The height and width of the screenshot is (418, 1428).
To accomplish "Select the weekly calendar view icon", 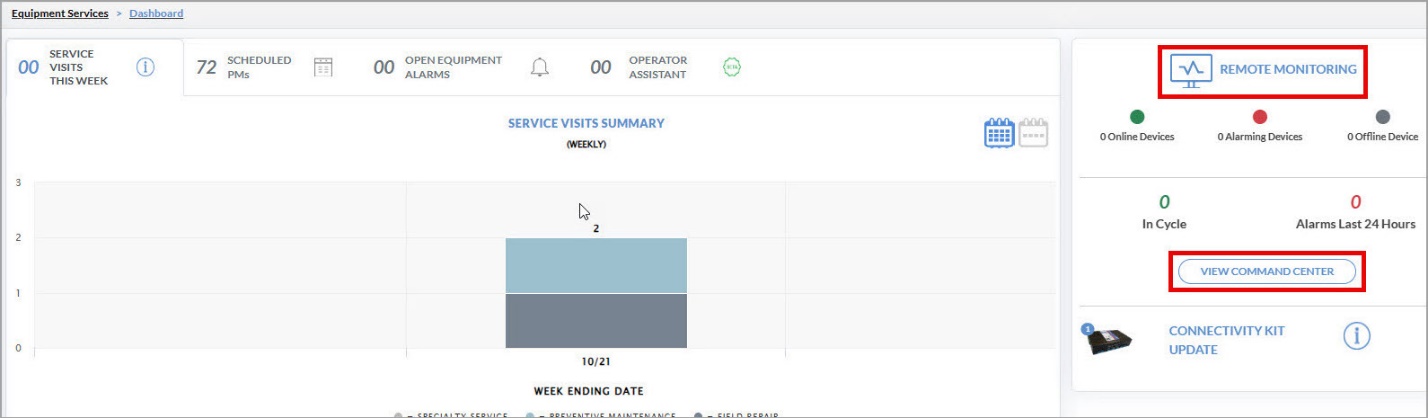I will pos(1000,133).
